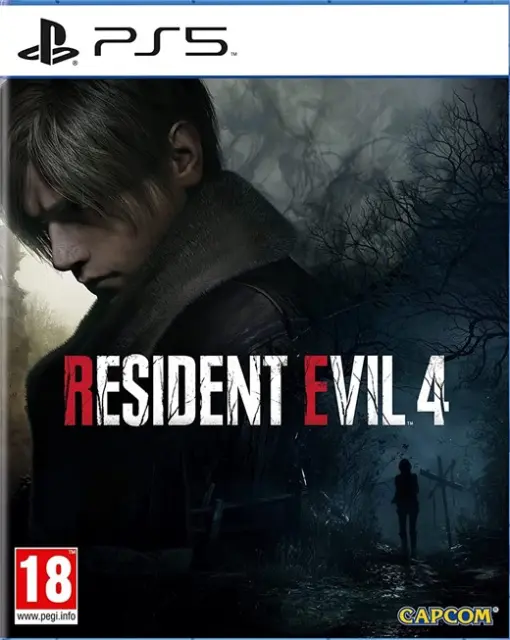
Task: Click the silhouetted woman on the path
Action: coord(405,505)
